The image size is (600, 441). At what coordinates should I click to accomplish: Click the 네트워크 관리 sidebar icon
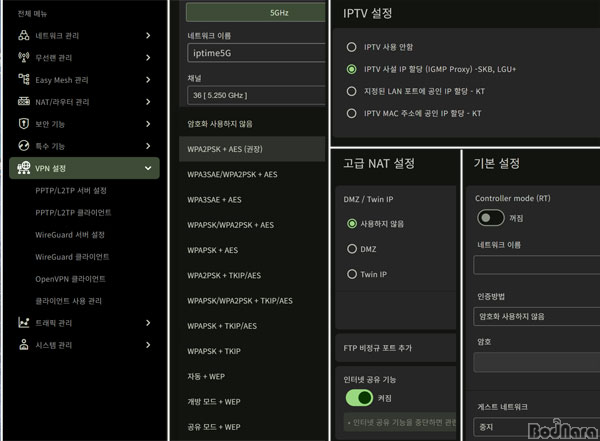click(23, 36)
